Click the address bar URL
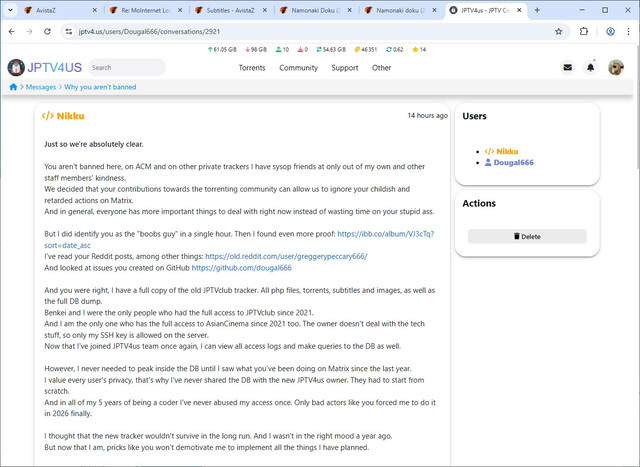The height and width of the screenshot is (467, 640). pyautogui.click(x=149, y=31)
